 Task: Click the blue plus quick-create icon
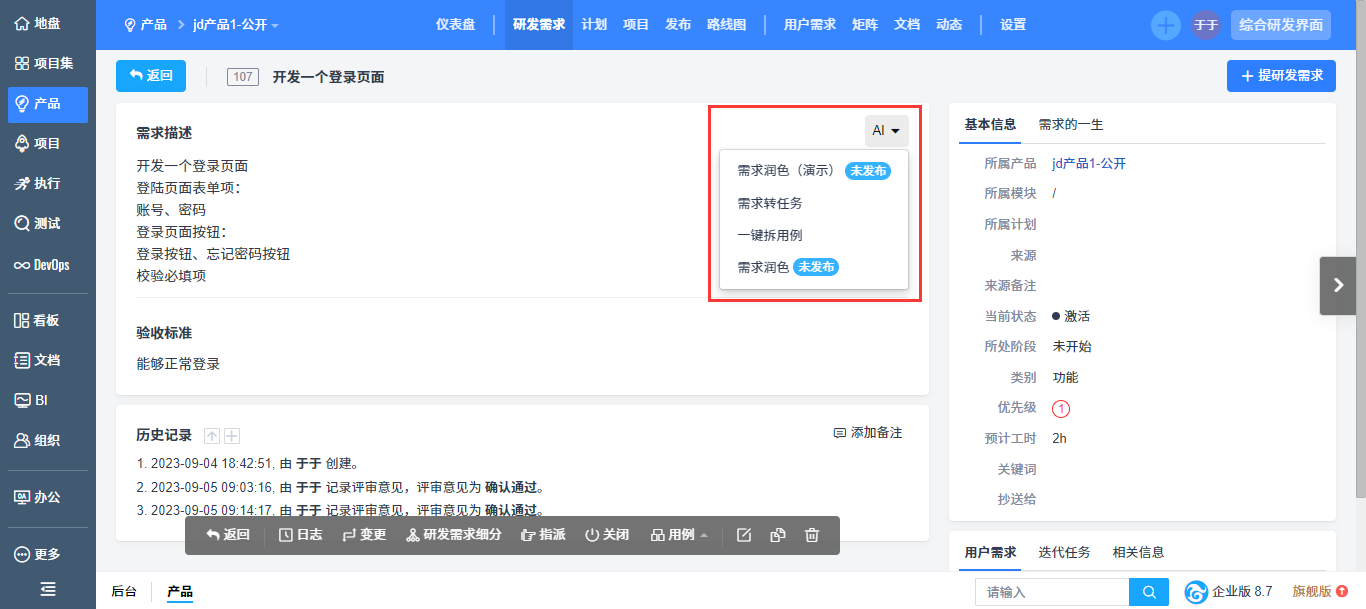(x=1165, y=25)
